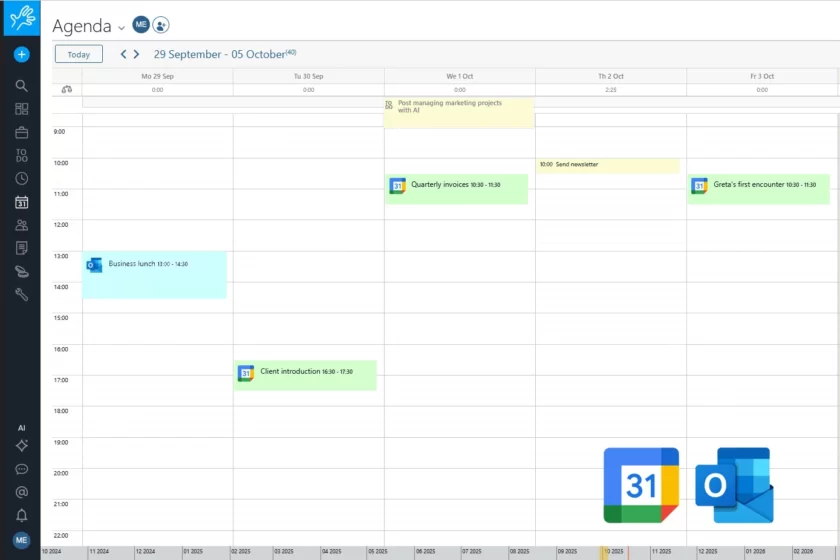
Task: Click the Today button
Action: [x=78, y=54]
